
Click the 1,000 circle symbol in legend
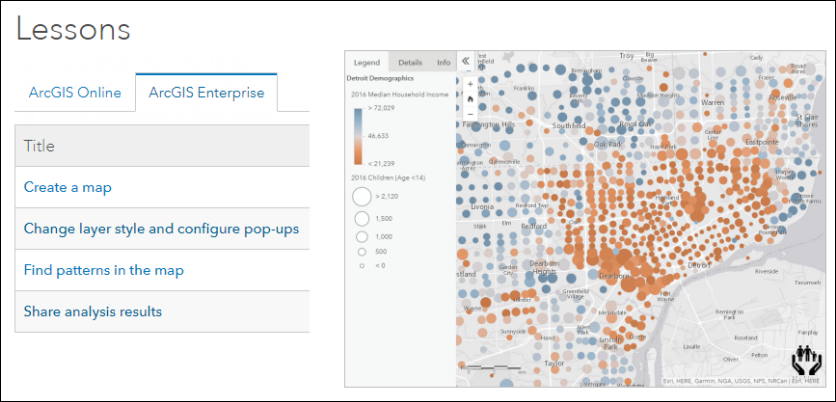pos(361,237)
